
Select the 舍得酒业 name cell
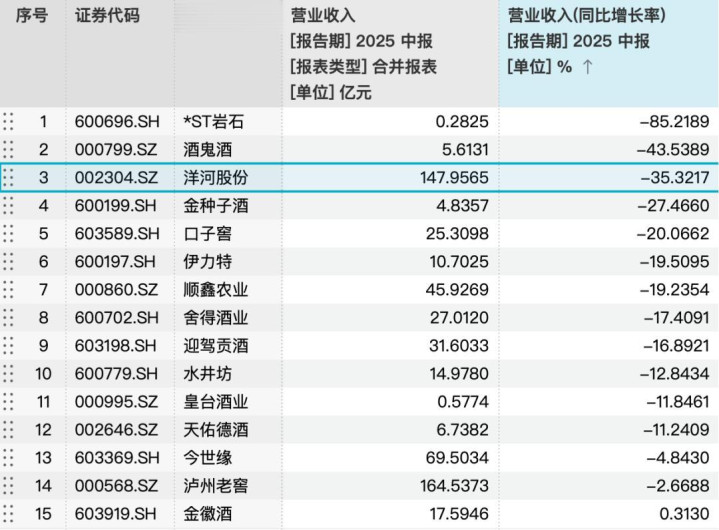tap(216, 317)
